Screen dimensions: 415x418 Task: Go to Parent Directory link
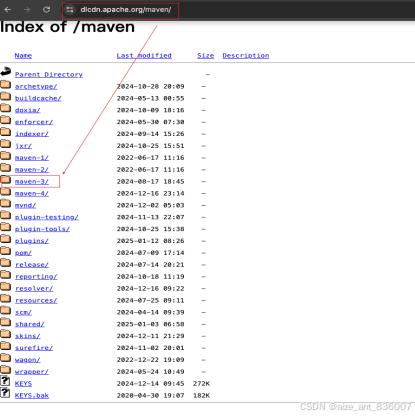pyautogui.click(x=49, y=75)
